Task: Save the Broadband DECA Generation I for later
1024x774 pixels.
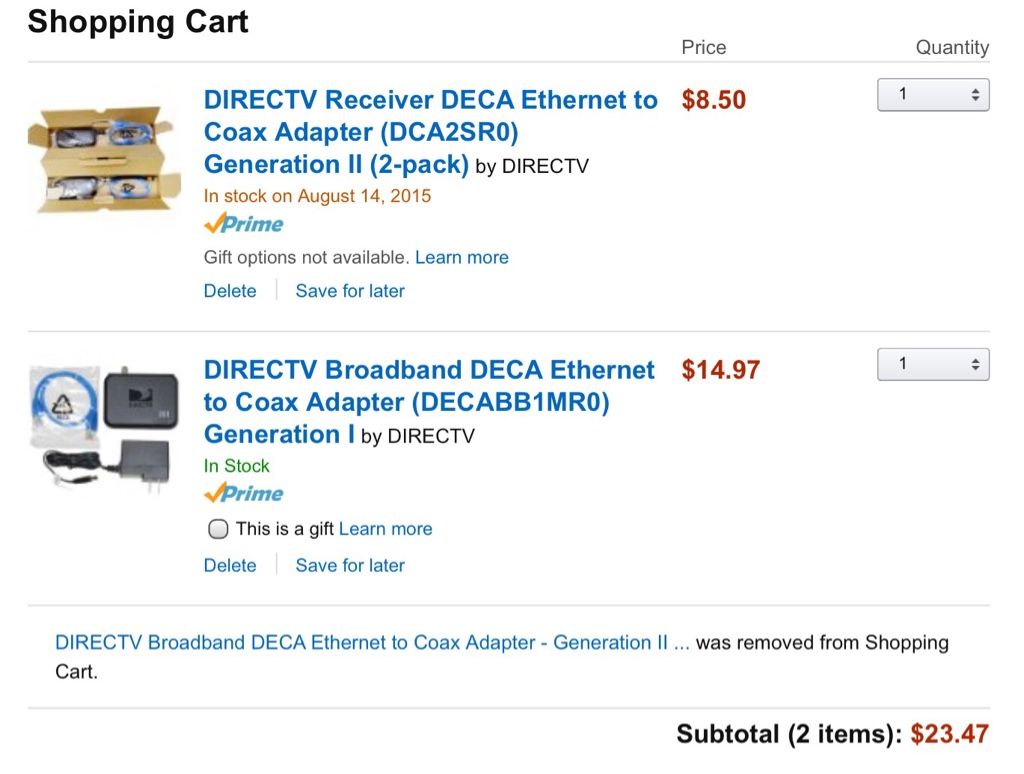Action: [350, 565]
